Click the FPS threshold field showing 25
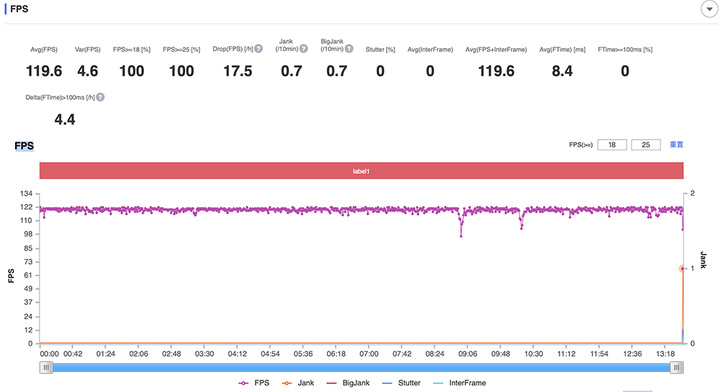The height and width of the screenshot is (392, 720). pos(646,145)
